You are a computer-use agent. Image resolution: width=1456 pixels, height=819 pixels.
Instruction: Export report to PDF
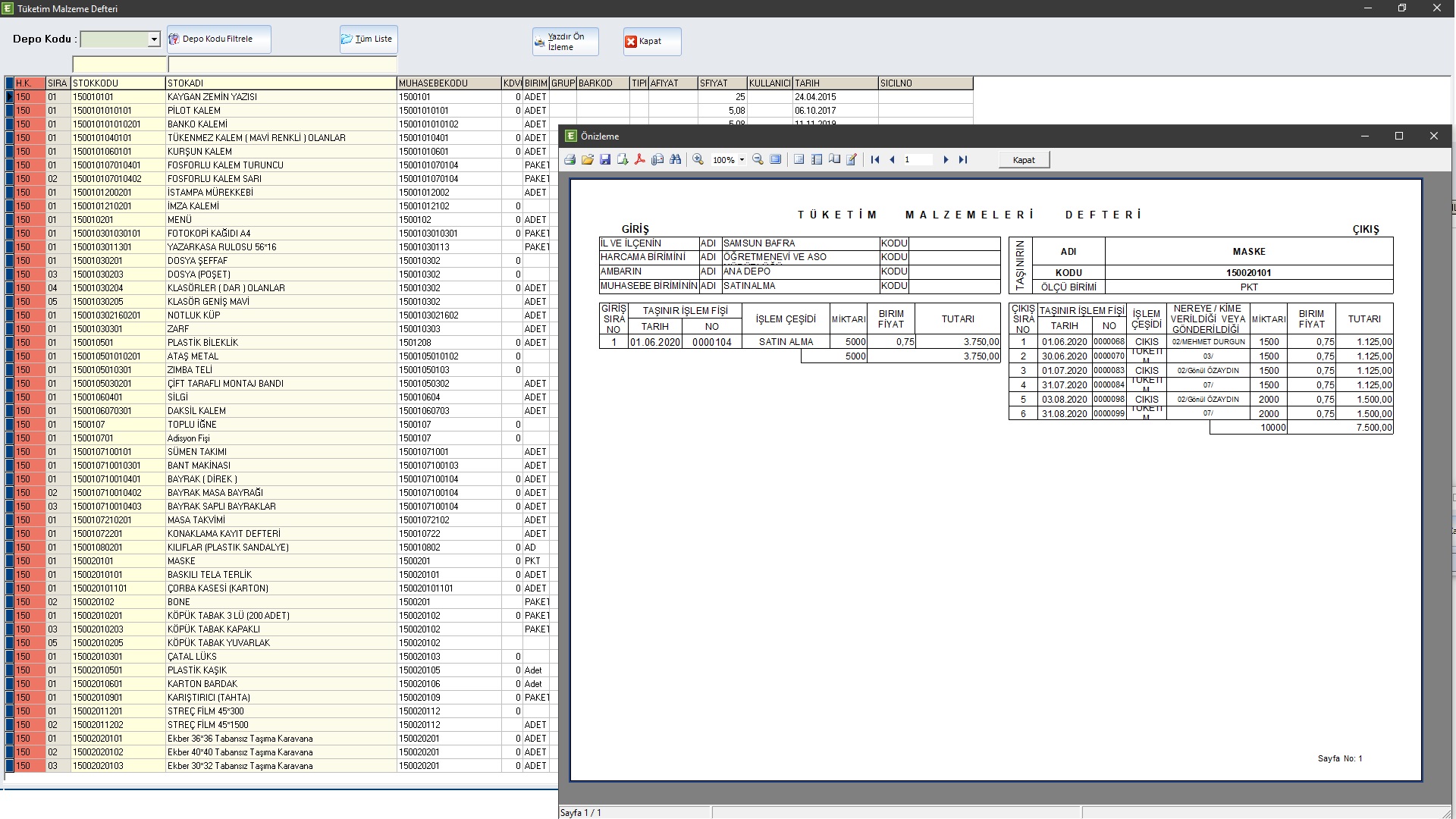pyautogui.click(x=640, y=160)
